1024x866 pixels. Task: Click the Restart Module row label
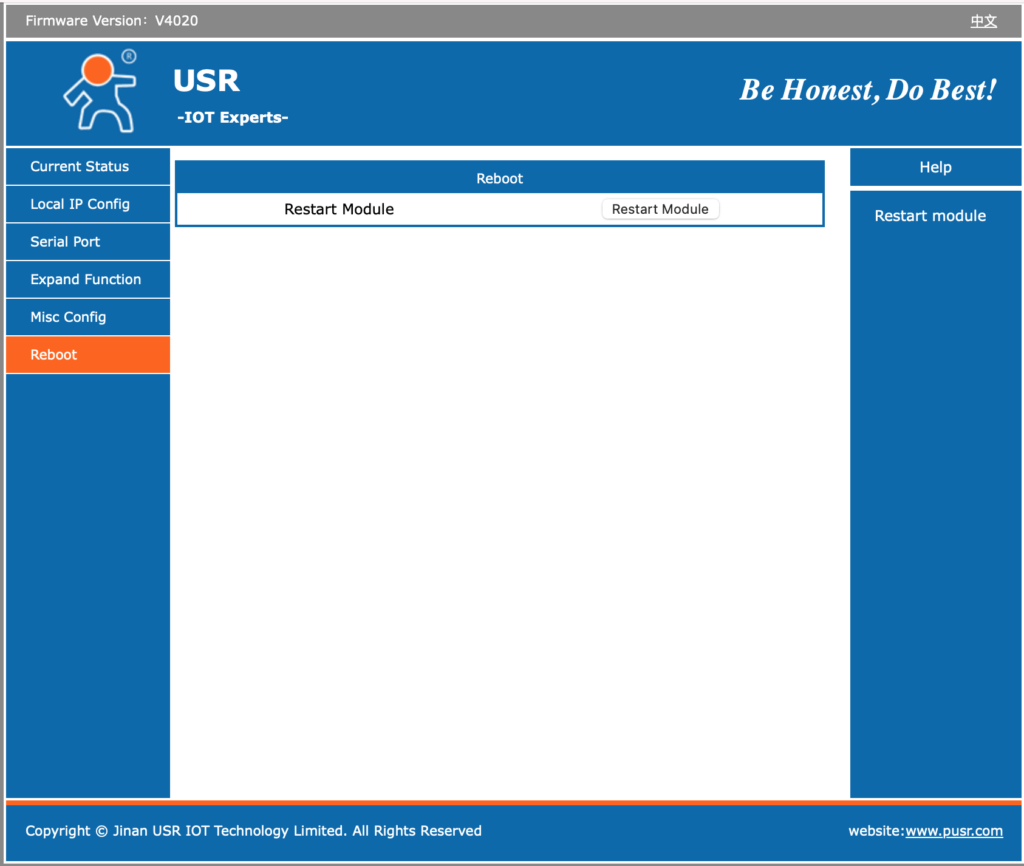pyautogui.click(x=339, y=209)
